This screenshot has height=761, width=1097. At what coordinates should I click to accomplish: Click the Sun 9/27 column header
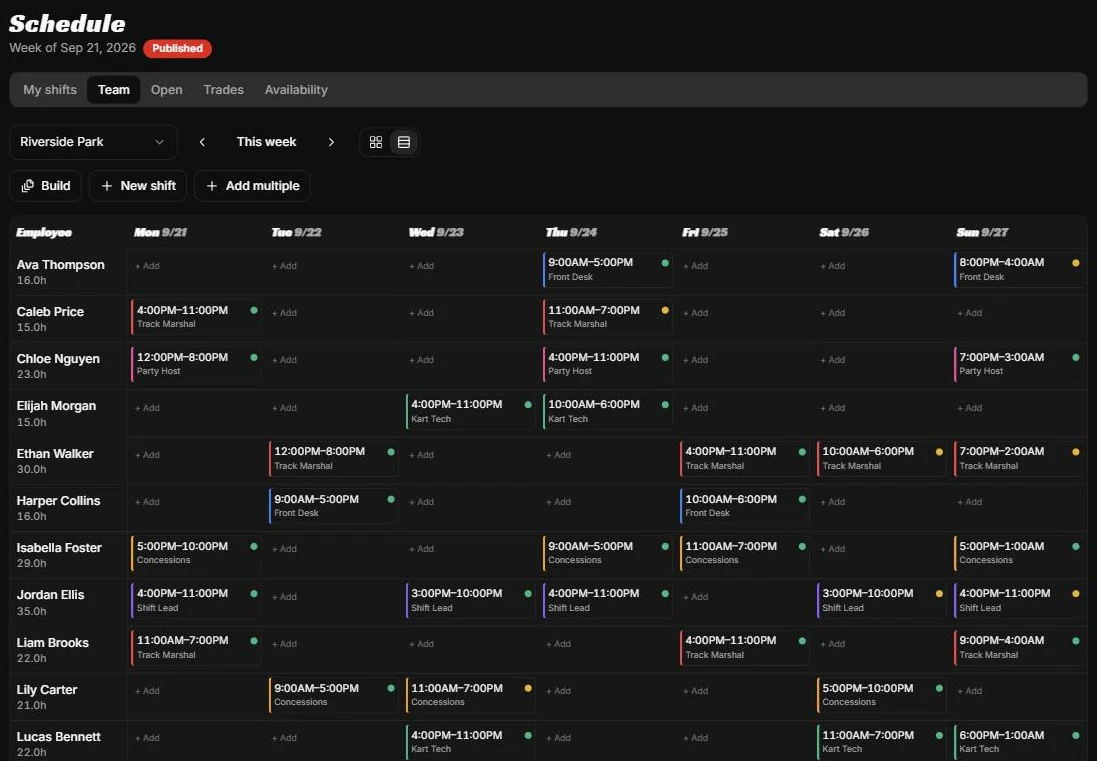click(982, 232)
